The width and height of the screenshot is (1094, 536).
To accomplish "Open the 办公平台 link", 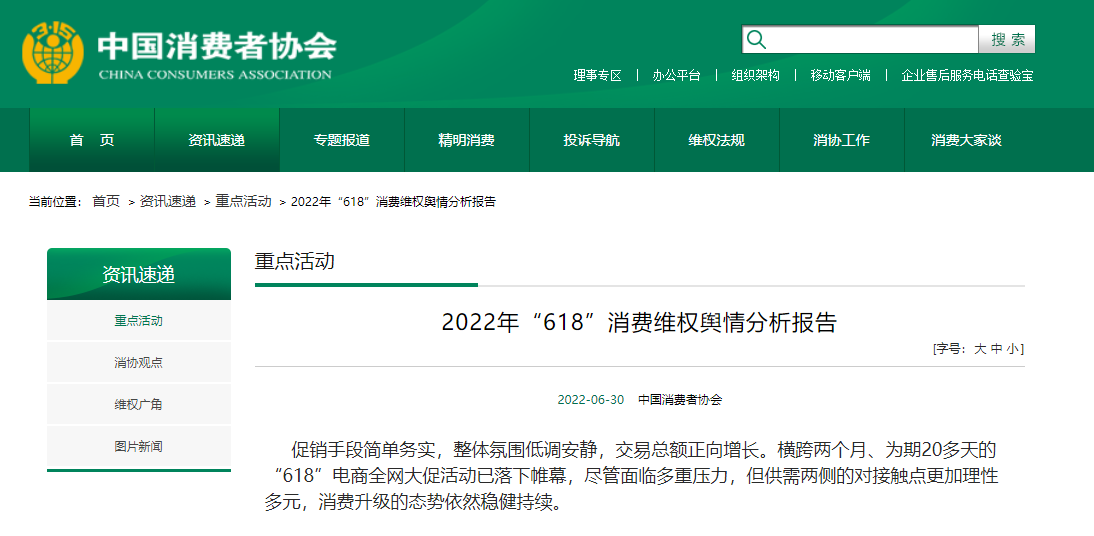I will tap(676, 75).
